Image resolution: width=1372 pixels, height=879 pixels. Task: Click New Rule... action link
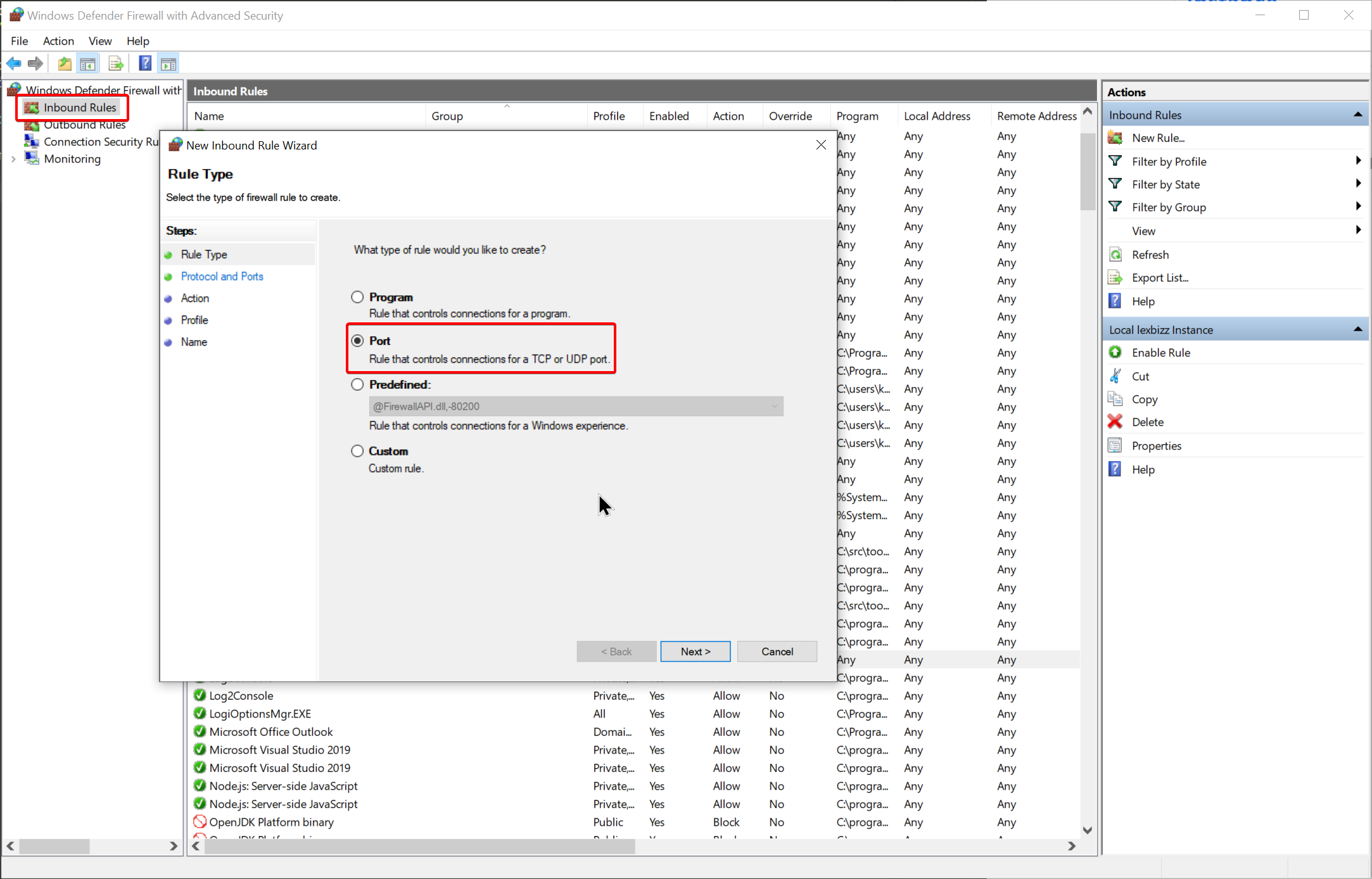point(1158,137)
